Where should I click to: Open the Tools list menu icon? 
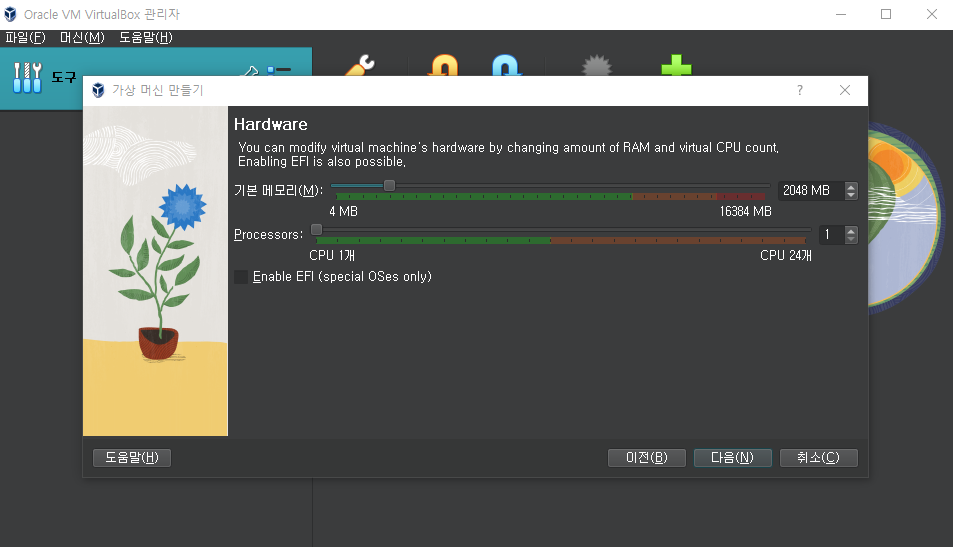(280, 71)
